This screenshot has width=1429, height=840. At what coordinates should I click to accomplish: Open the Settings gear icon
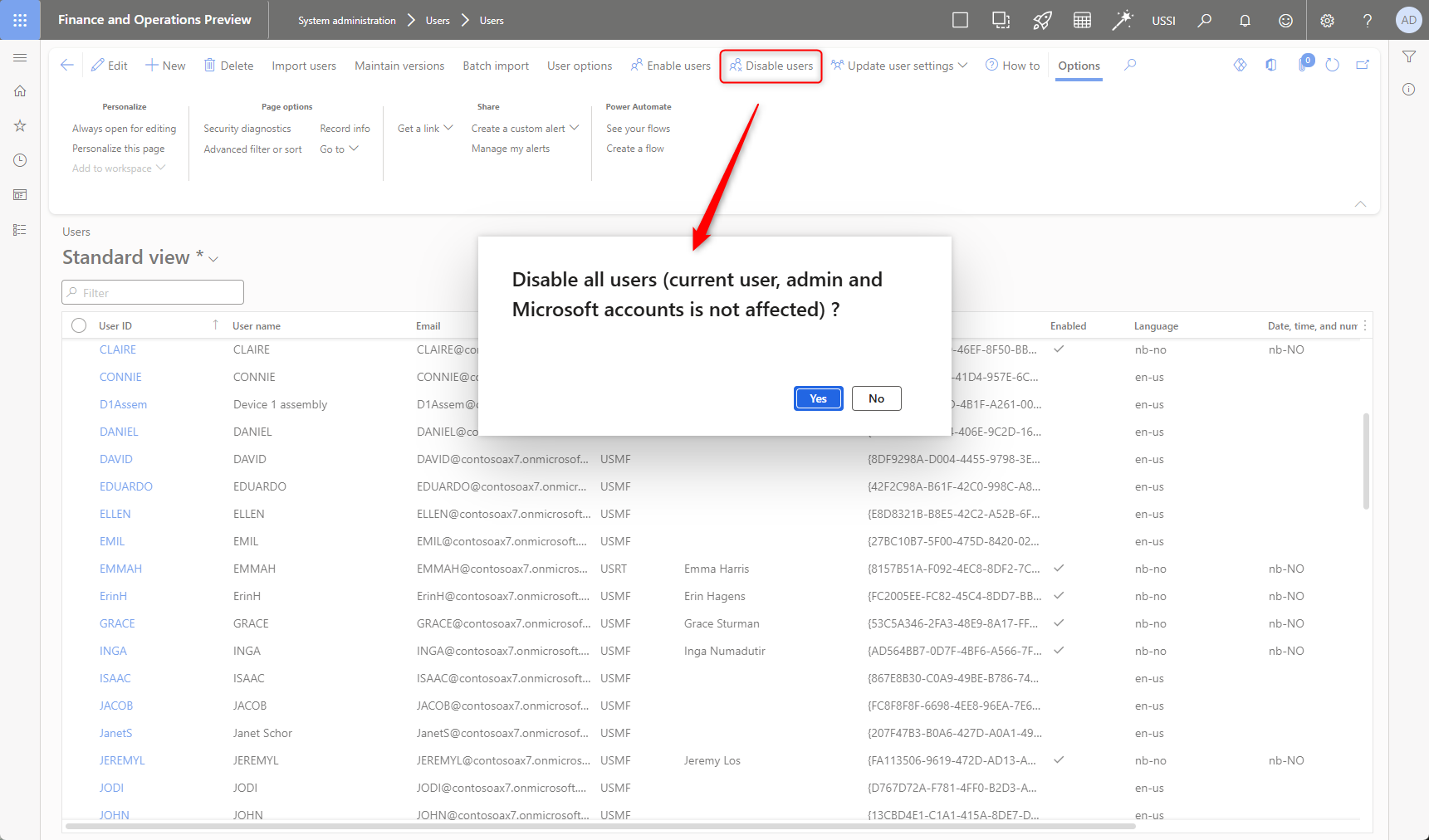pos(1327,20)
